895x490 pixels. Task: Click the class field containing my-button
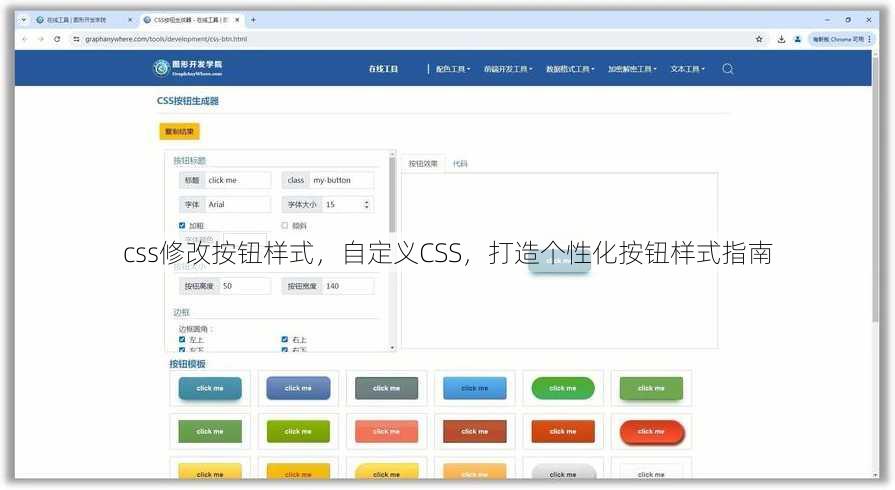click(x=341, y=180)
